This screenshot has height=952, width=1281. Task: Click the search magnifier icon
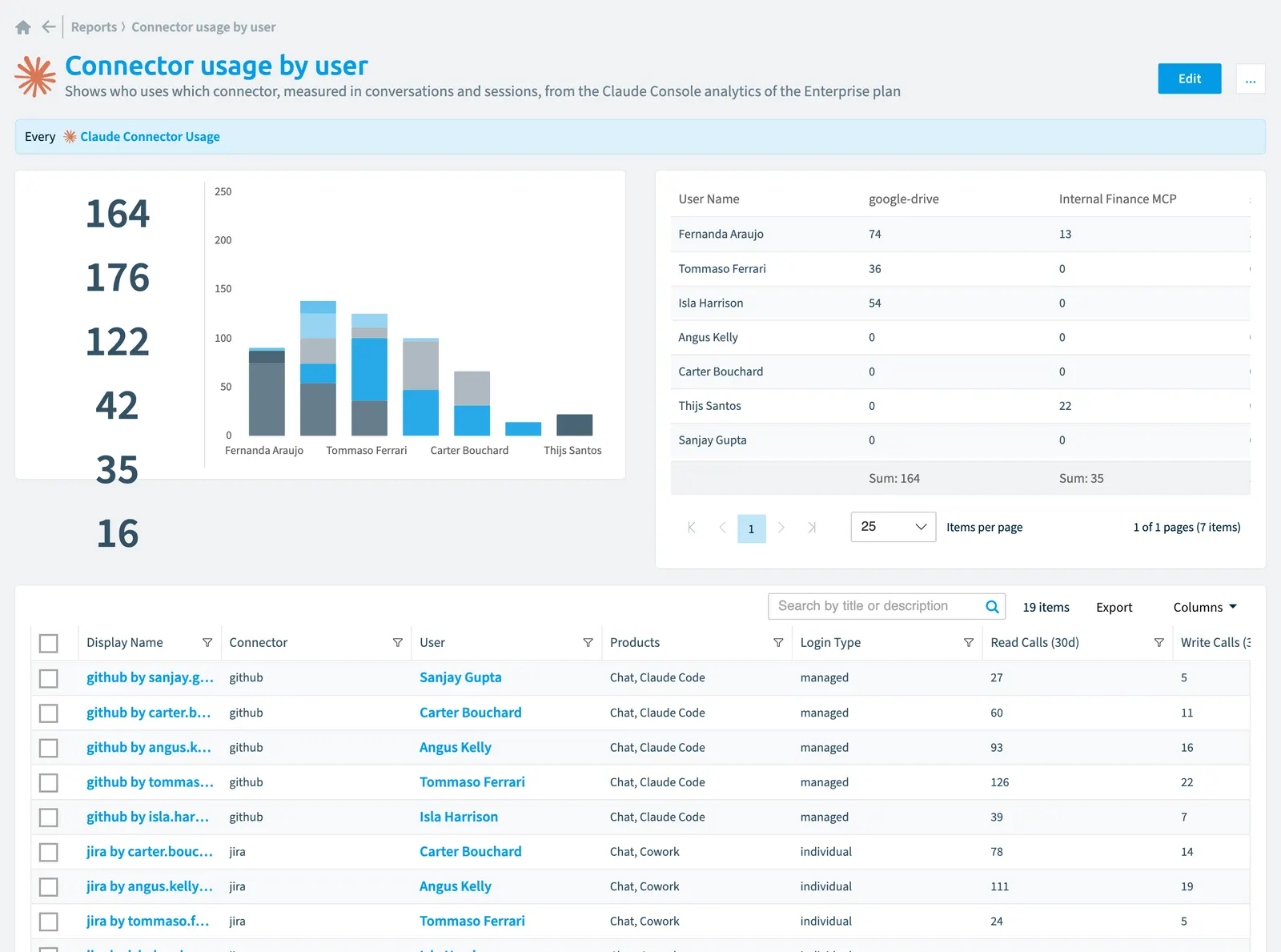[992, 607]
